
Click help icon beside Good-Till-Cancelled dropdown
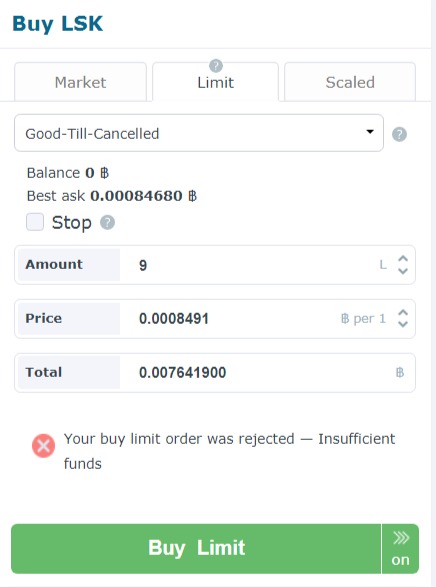tap(399, 134)
